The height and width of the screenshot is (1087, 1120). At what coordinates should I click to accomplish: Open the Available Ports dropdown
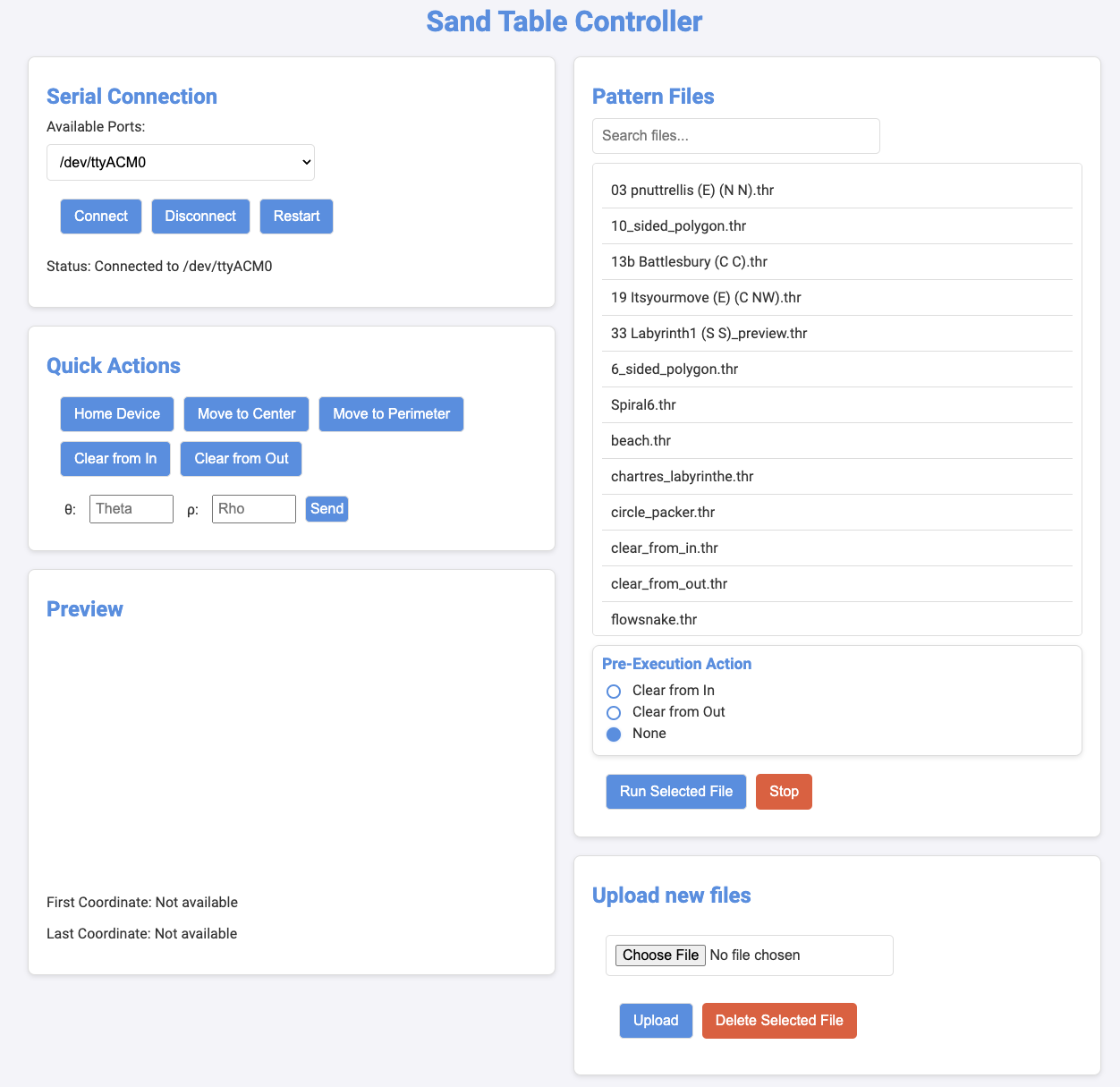(181, 163)
